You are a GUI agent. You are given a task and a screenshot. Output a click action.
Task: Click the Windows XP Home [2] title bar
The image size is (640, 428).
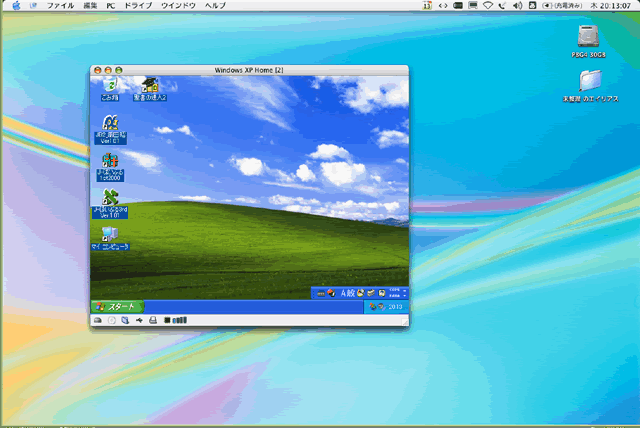[x=249, y=70]
